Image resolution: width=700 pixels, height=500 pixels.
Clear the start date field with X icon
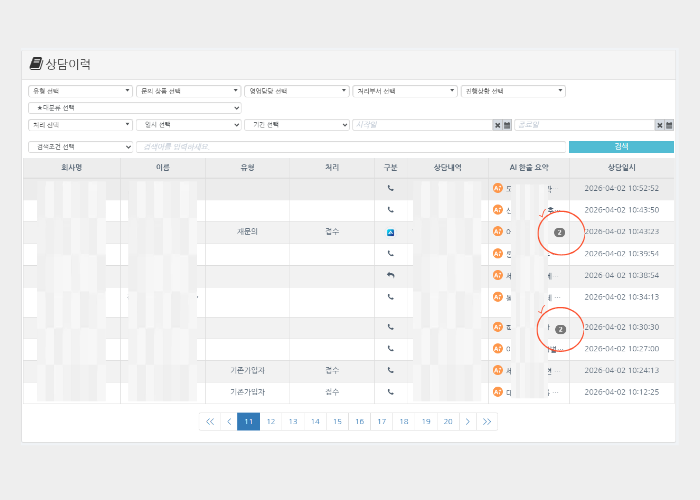click(x=497, y=125)
